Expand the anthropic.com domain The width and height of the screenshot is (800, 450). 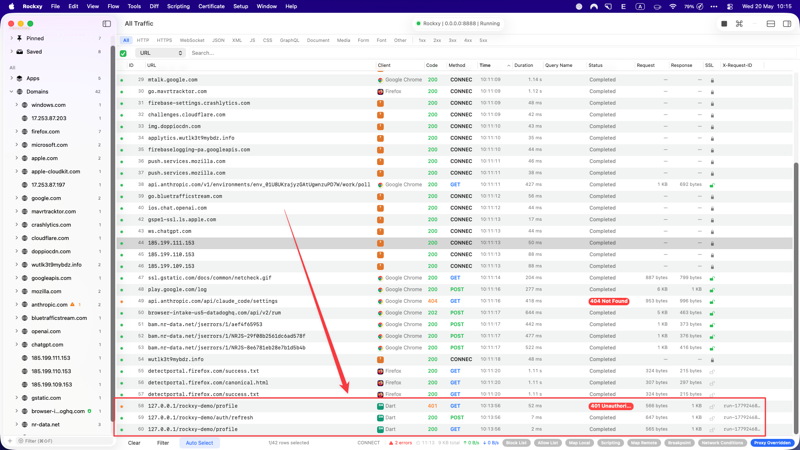pos(16,305)
